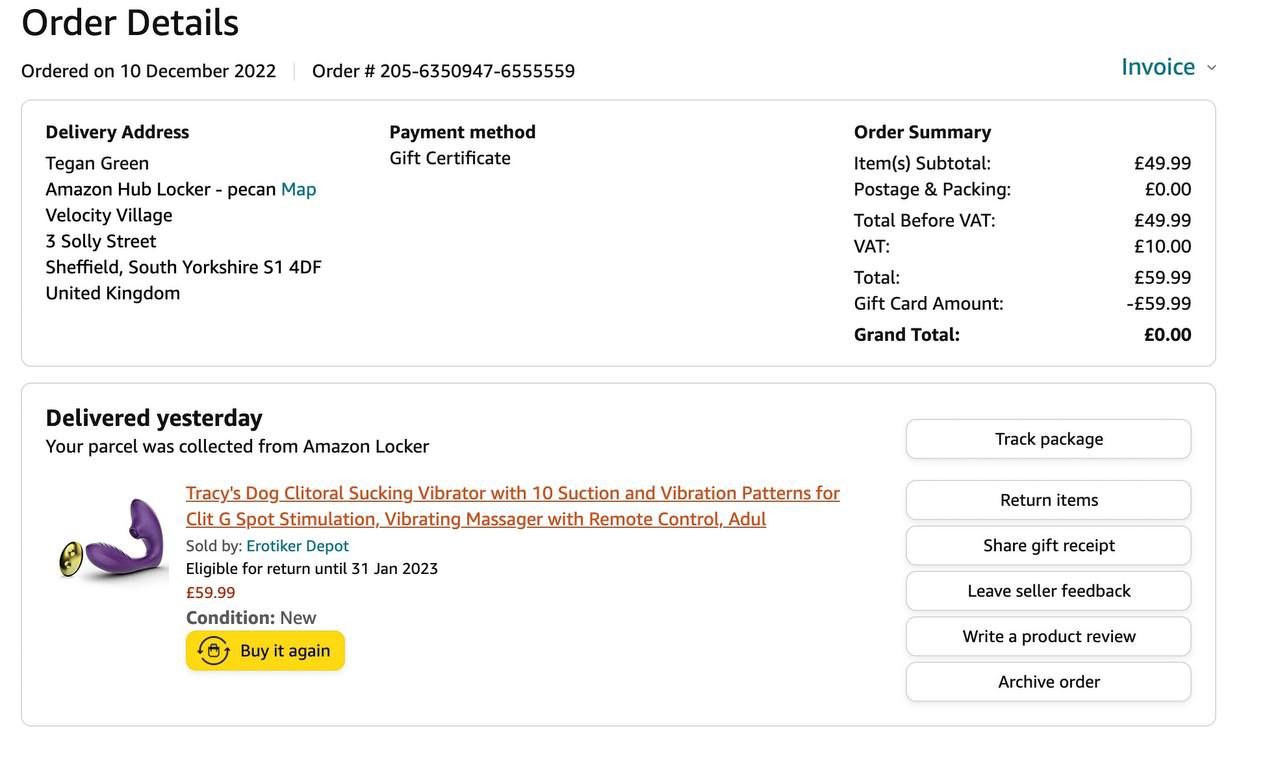The height and width of the screenshot is (761, 1280).
Task: Click Write a product review
Action: click(x=1048, y=636)
